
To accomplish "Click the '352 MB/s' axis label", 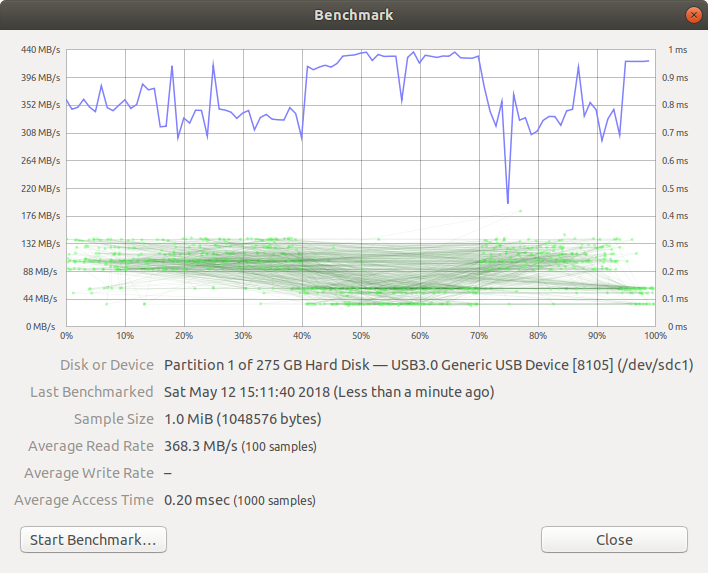I will pos(41,105).
